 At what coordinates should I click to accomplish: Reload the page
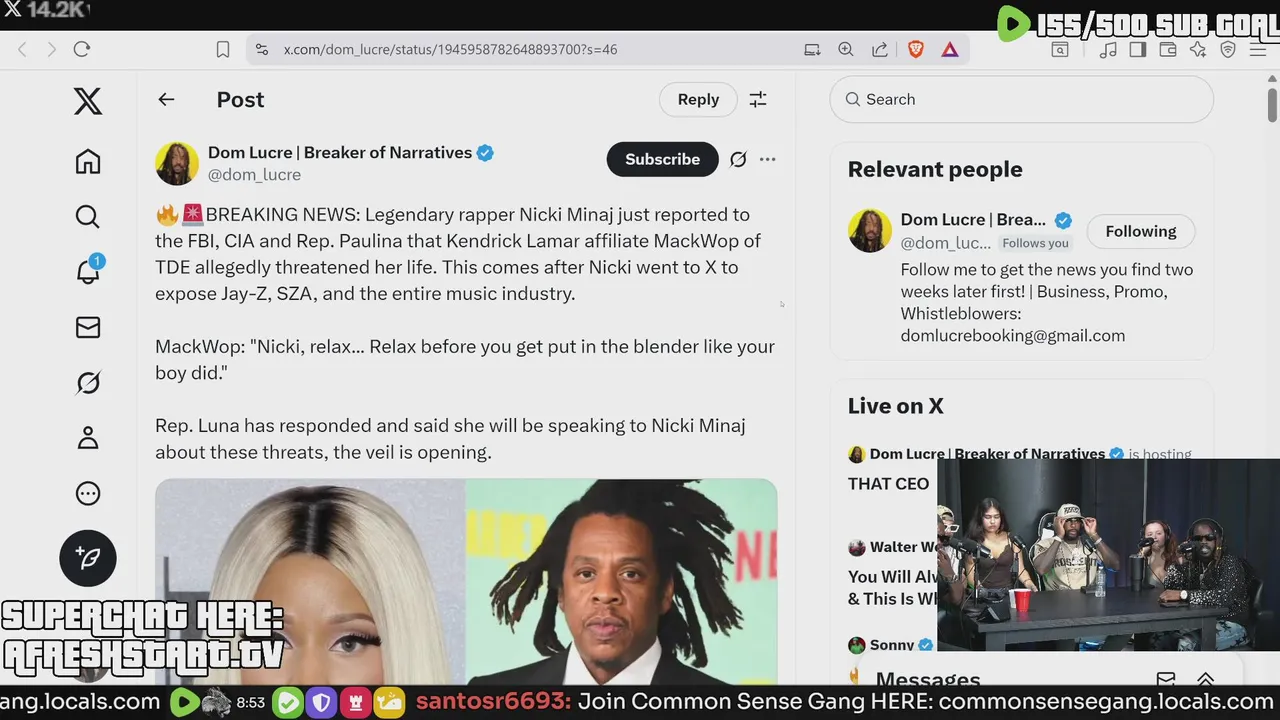tap(82, 49)
